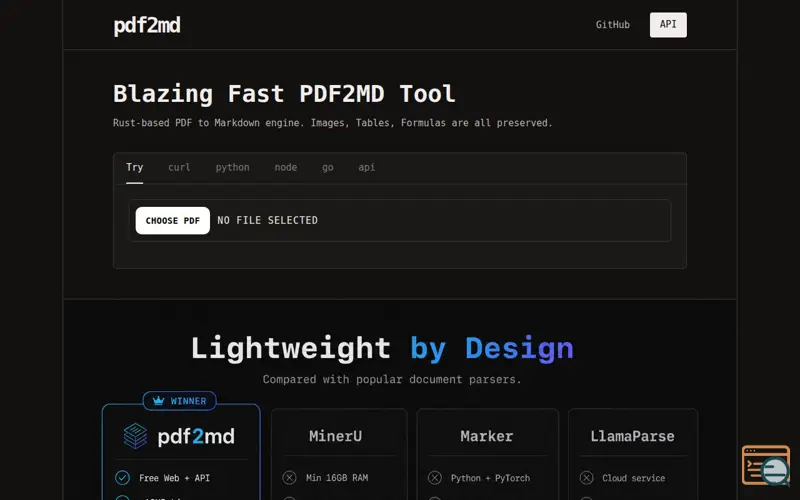Click the NO FILE SELECTED text
800x500 pixels.
(x=267, y=220)
